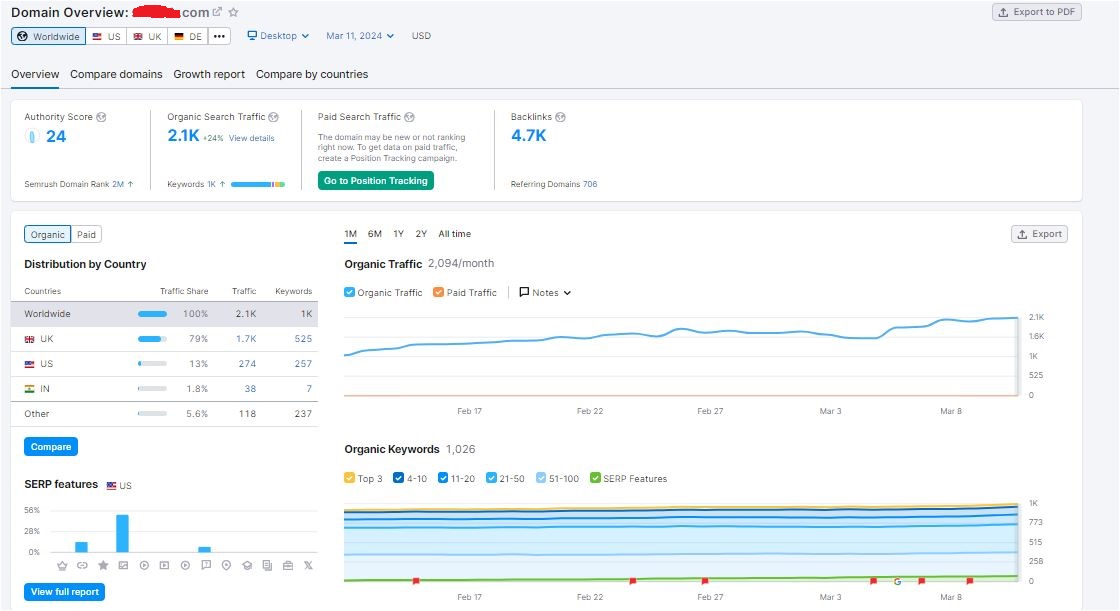Toggle the Paid Traffic checkbox
This screenshot has height=611, width=1120.
(x=439, y=293)
